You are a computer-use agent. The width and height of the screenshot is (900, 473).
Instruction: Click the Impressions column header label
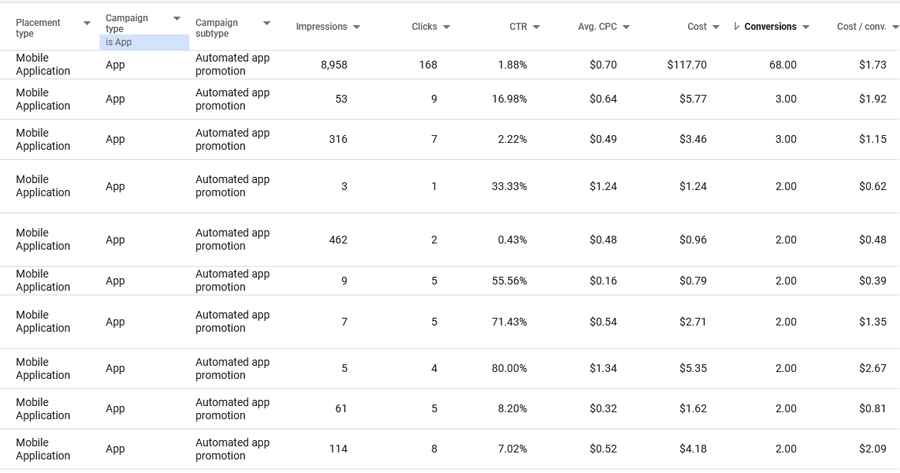[321, 27]
